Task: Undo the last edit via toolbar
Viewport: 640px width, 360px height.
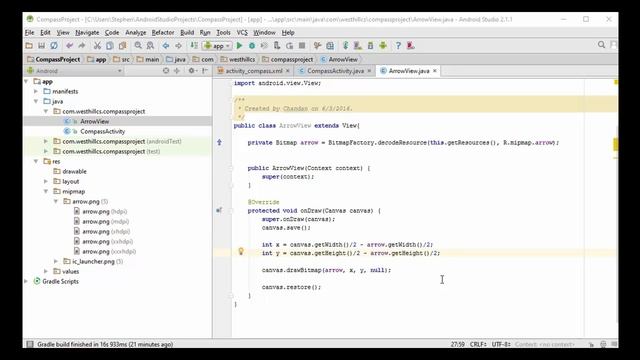Action: click(x=69, y=46)
